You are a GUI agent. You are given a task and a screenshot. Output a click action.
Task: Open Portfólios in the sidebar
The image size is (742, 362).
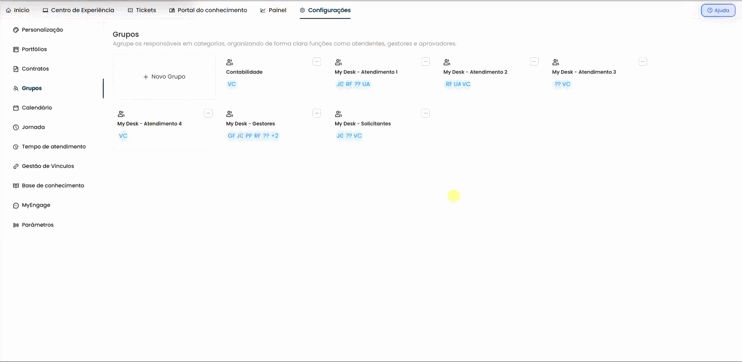pos(30,49)
